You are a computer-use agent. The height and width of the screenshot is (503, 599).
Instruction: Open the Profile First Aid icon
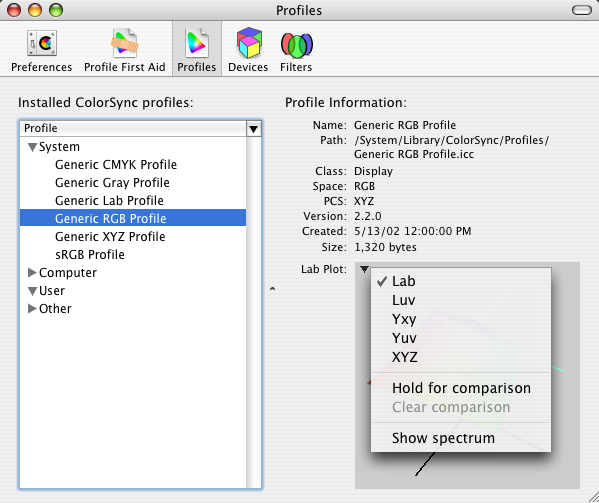tap(125, 42)
